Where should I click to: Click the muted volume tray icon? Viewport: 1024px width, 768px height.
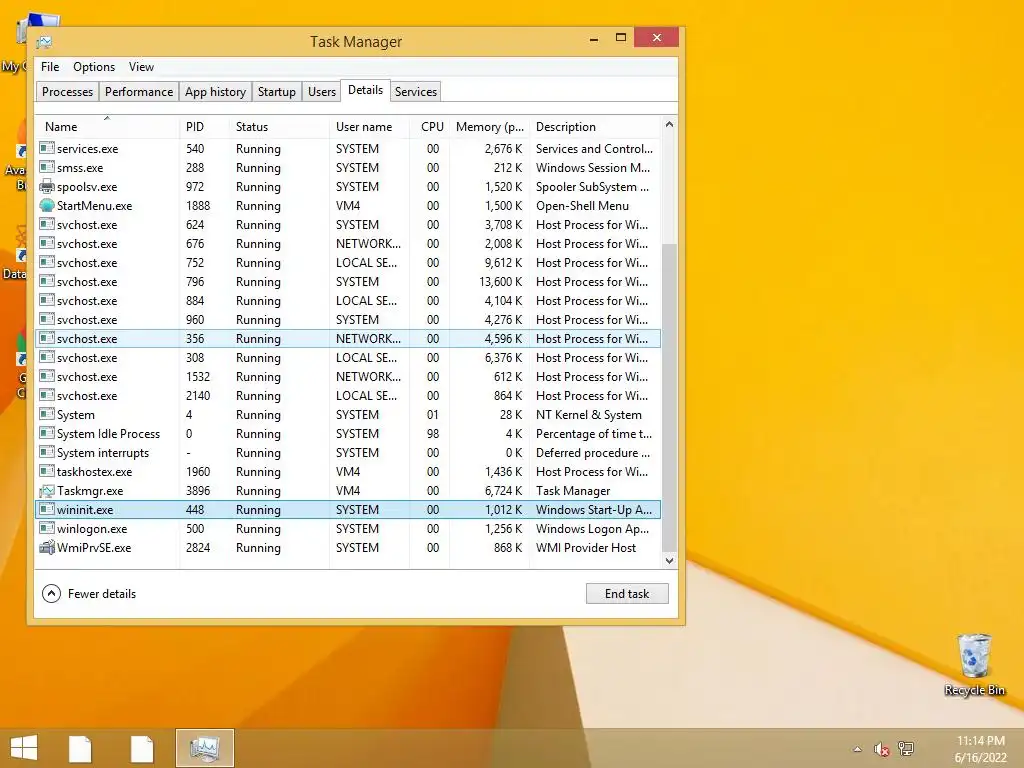coord(882,749)
